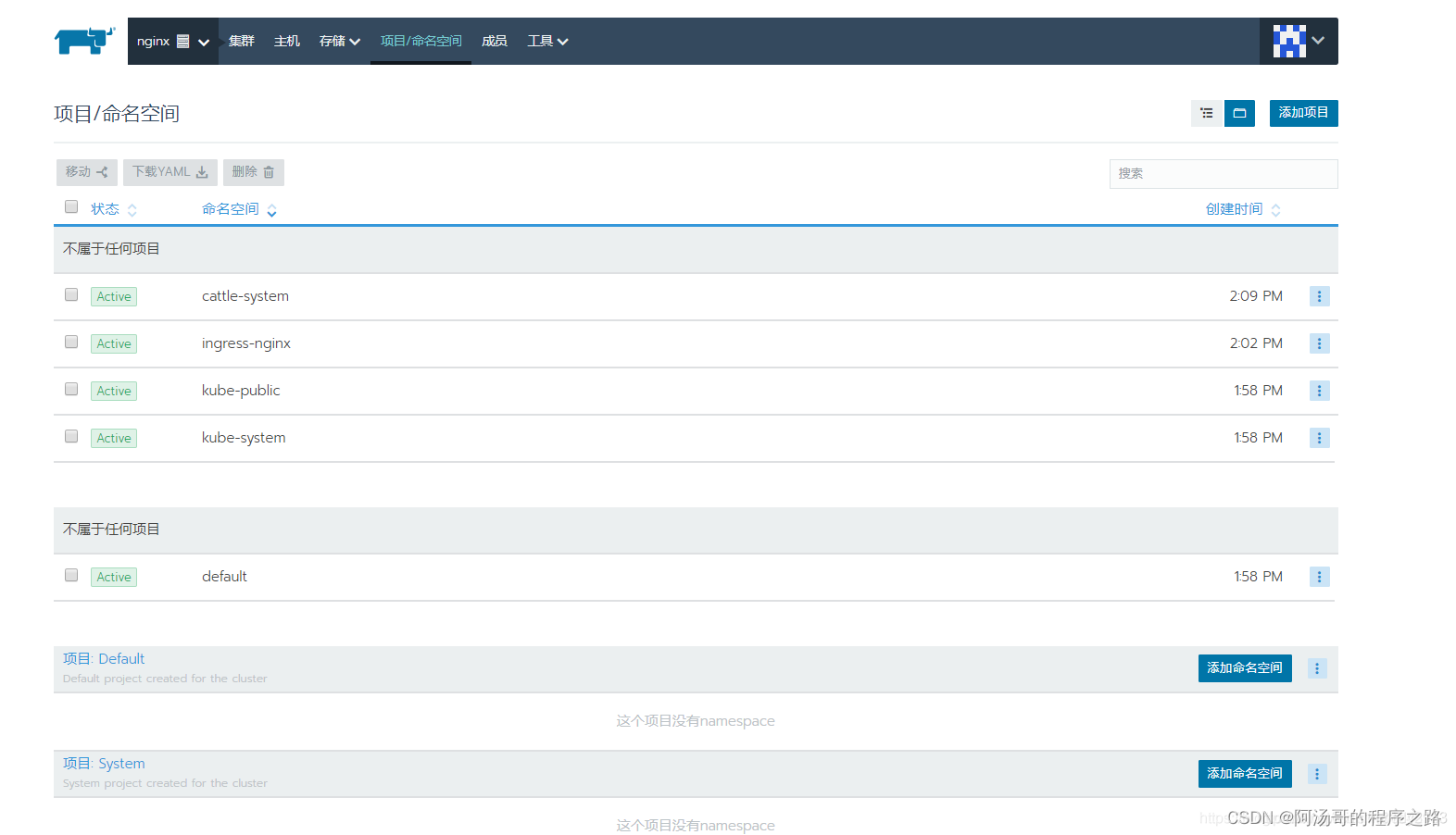Open the kube-system row actions menu
Screen dimensions: 1456x835
point(1320,438)
